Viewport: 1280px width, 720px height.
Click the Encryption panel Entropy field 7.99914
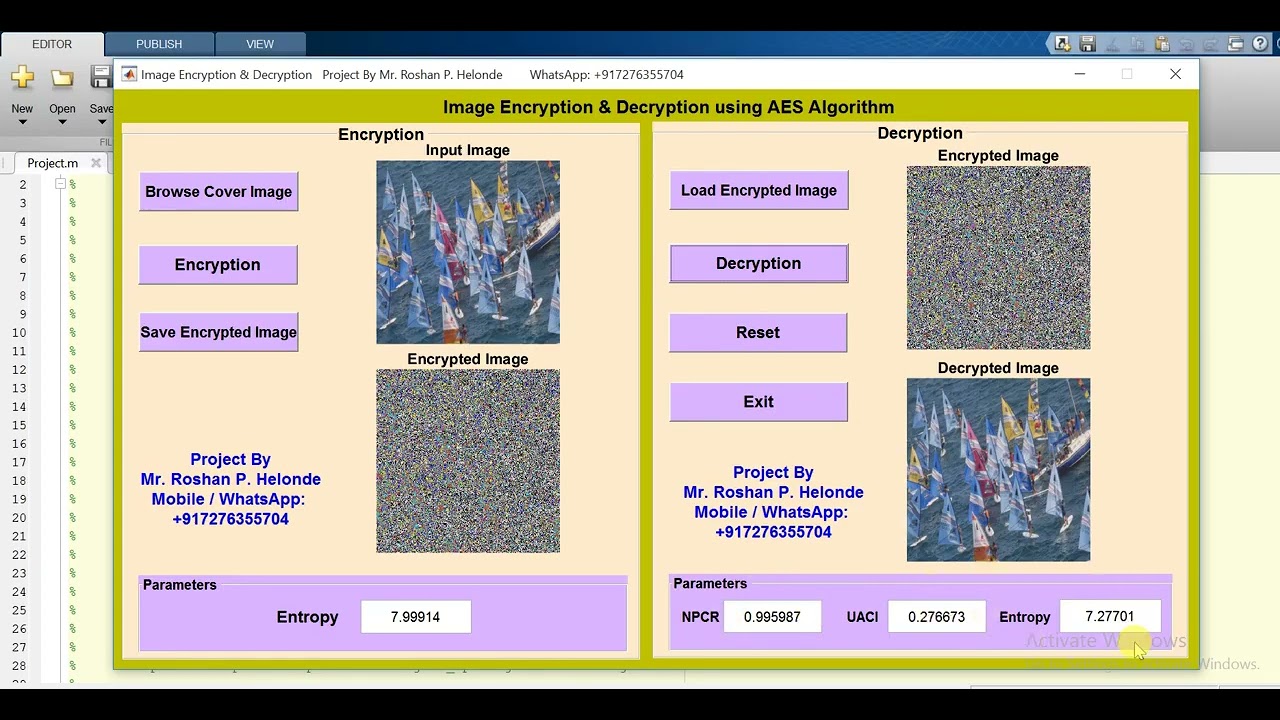coord(415,617)
